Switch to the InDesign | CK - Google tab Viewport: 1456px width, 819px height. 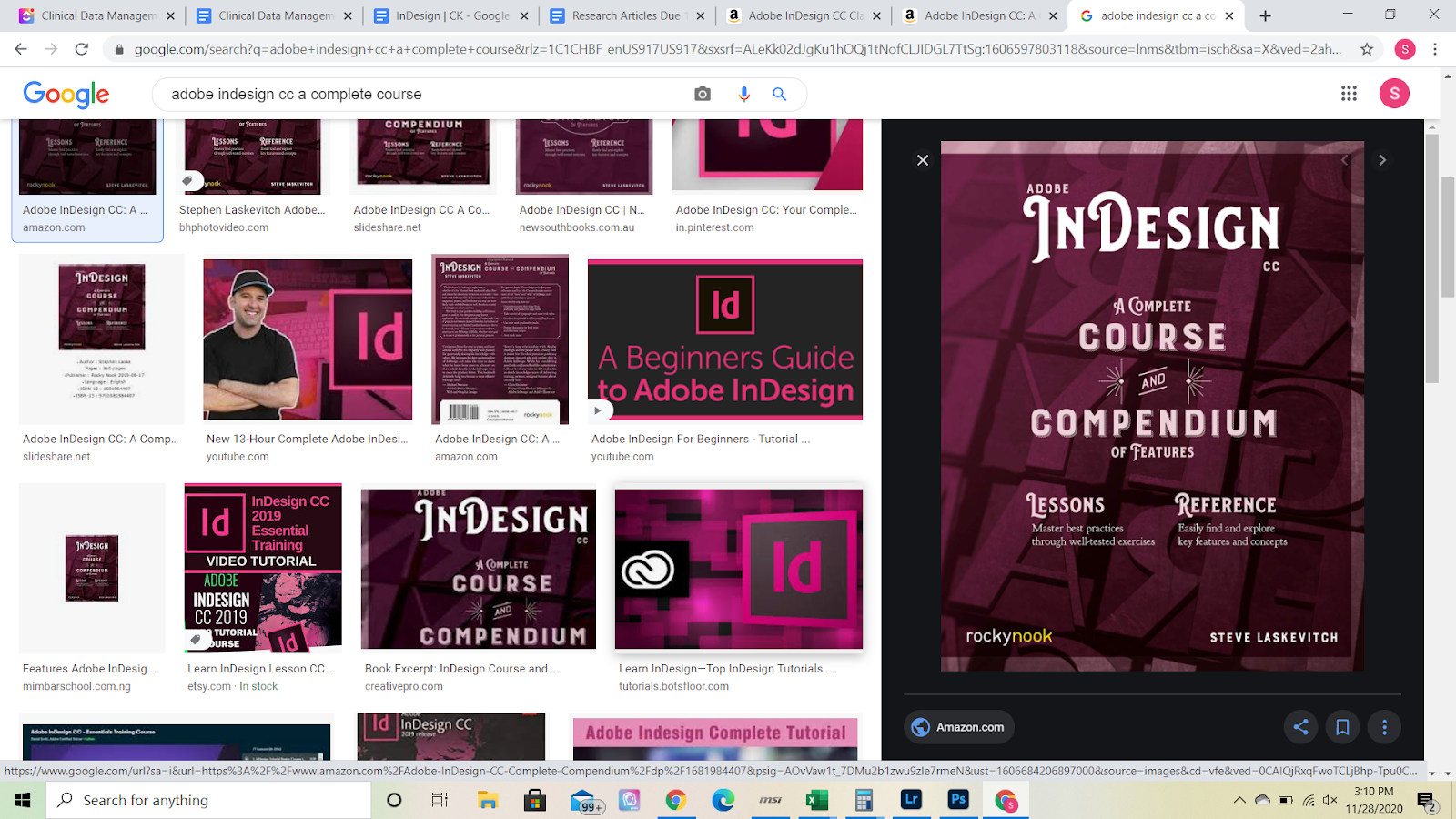tap(453, 15)
